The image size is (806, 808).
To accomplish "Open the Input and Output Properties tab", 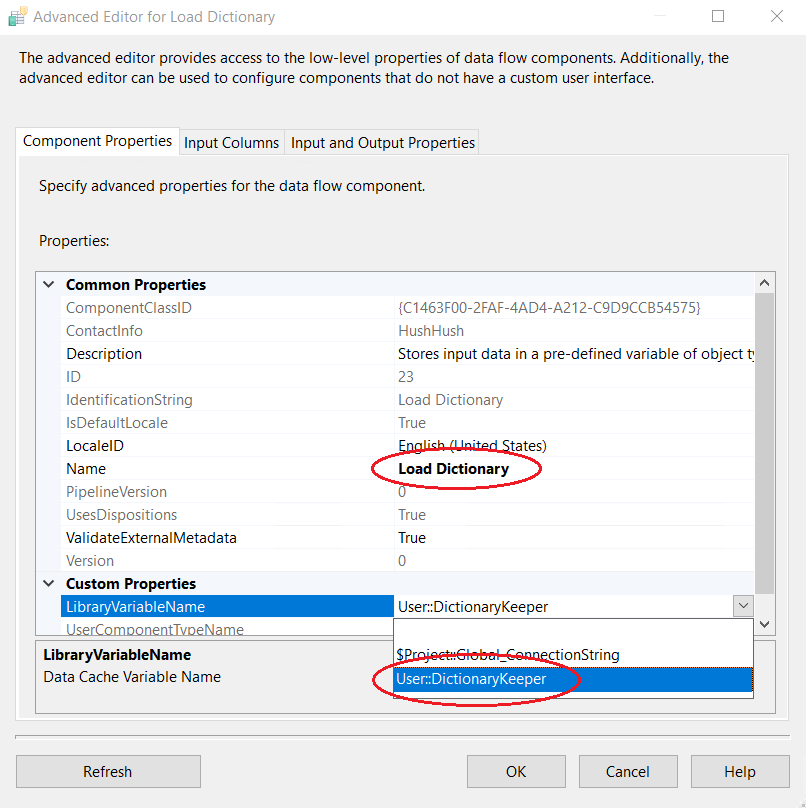I will pos(382,143).
